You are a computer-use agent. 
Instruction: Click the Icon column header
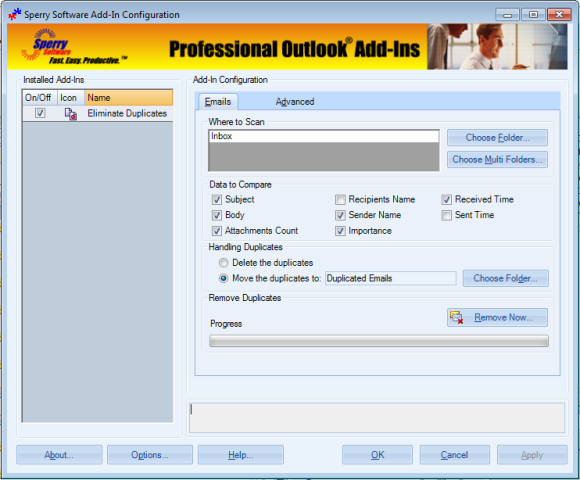[x=71, y=98]
